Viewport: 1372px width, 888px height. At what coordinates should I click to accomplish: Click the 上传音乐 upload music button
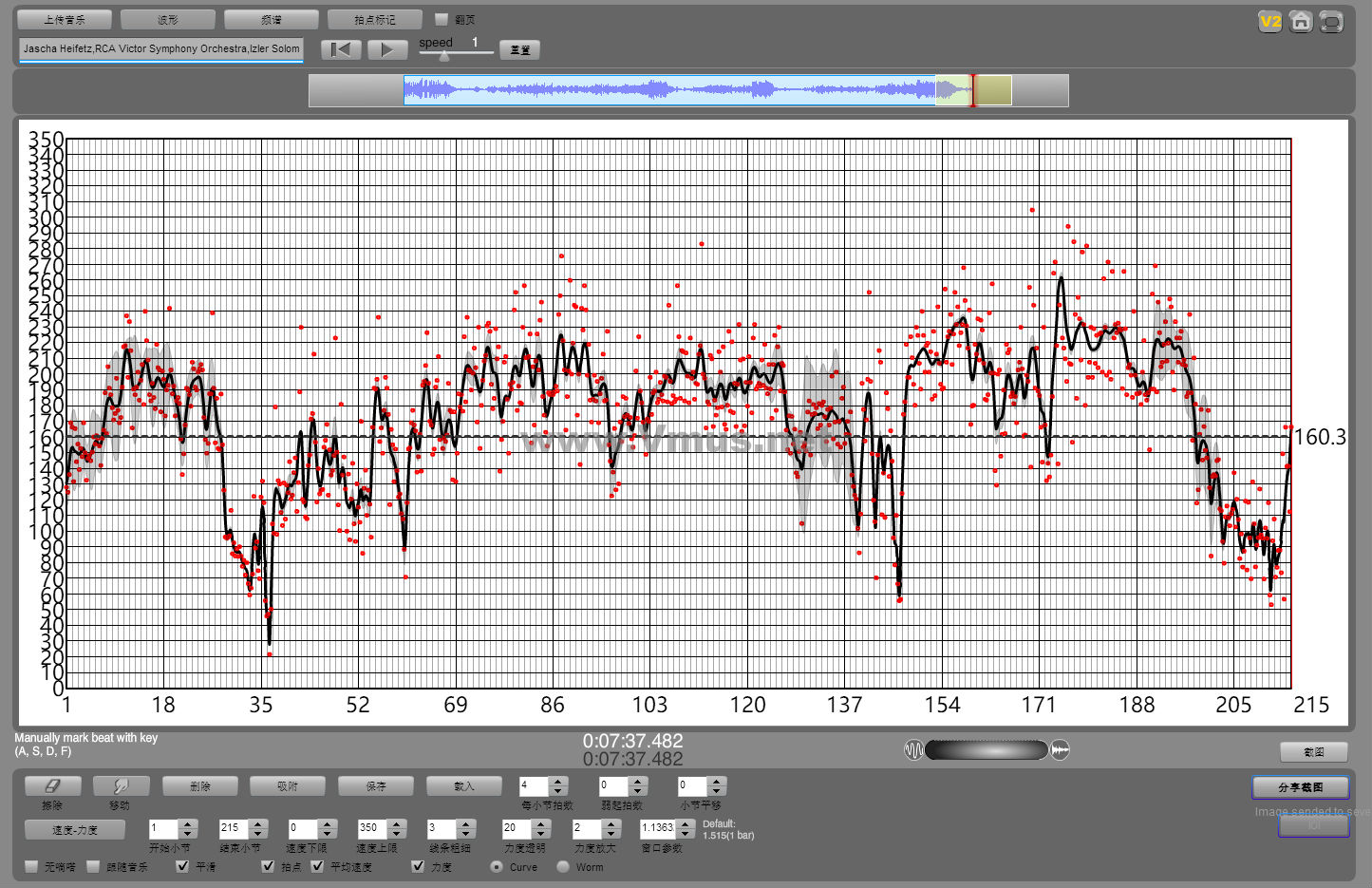pos(65,19)
